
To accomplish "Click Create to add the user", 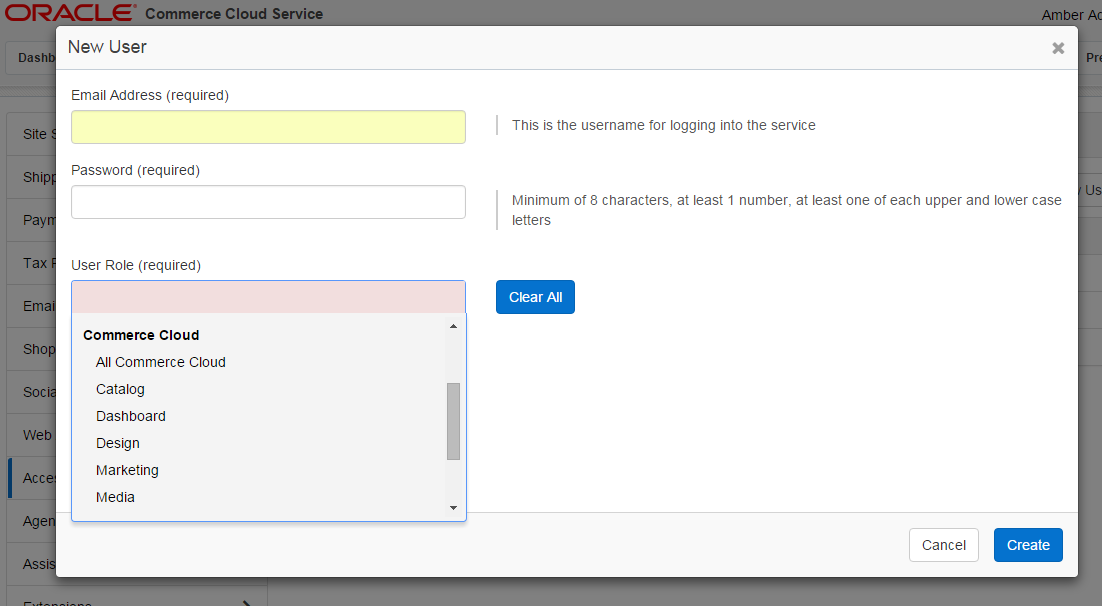I will (1028, 545).
